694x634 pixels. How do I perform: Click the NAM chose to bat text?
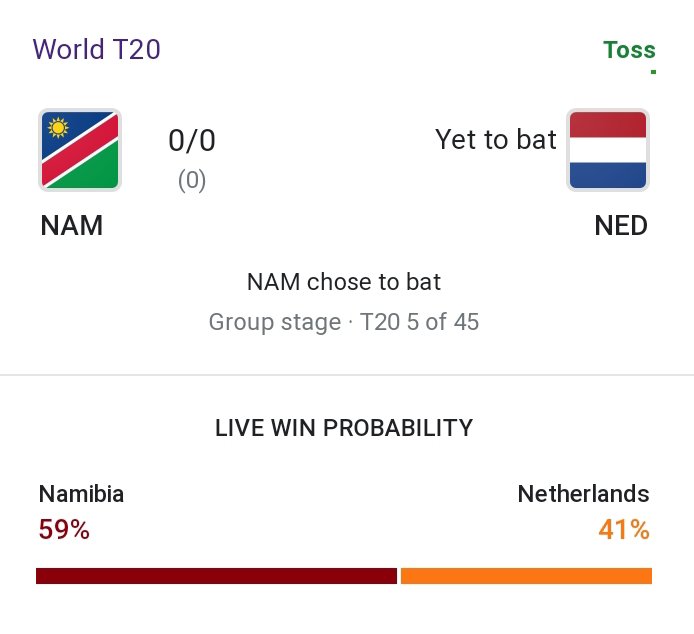[344, 282]
